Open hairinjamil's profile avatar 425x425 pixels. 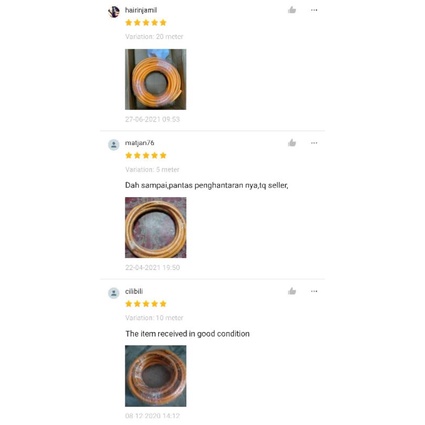pos(114,12)
